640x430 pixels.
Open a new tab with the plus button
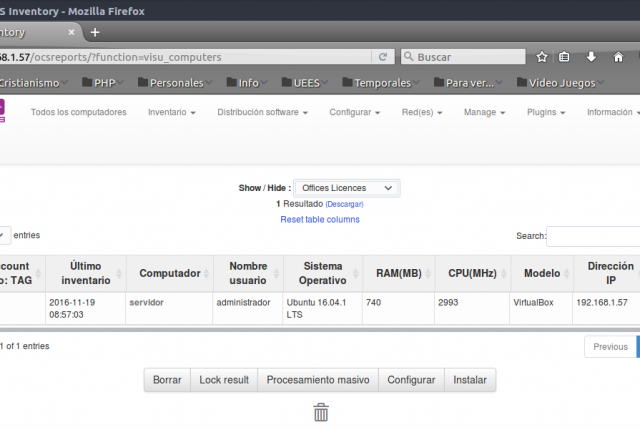click(x=95, y=32)
